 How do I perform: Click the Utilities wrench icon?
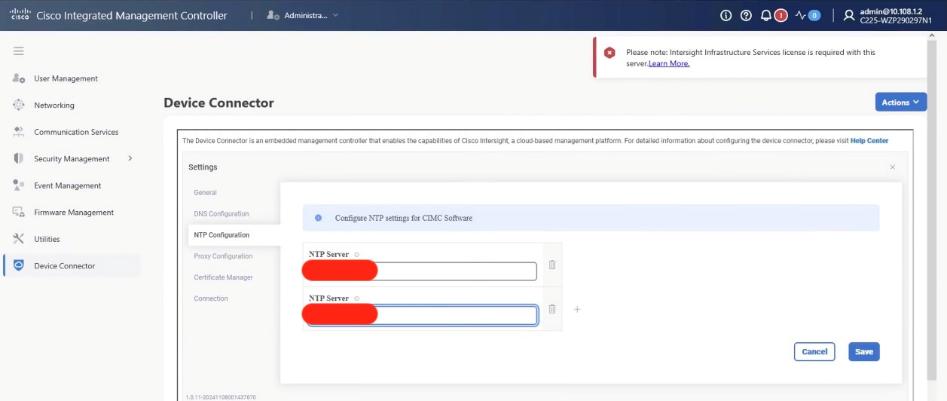[19, 239]
